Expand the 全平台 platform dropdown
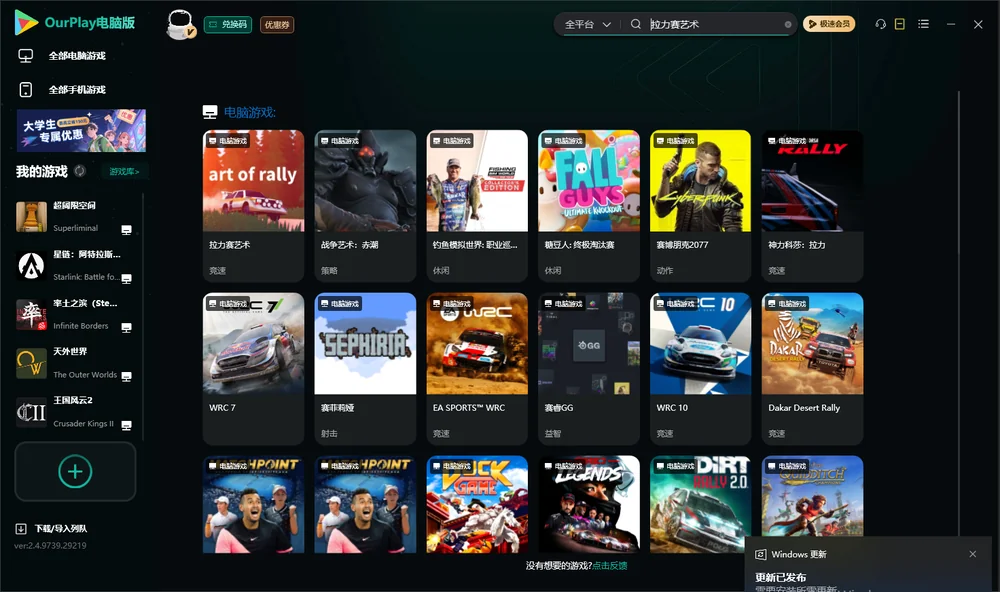Viewport: 1000px width, 592px height. 587,24
